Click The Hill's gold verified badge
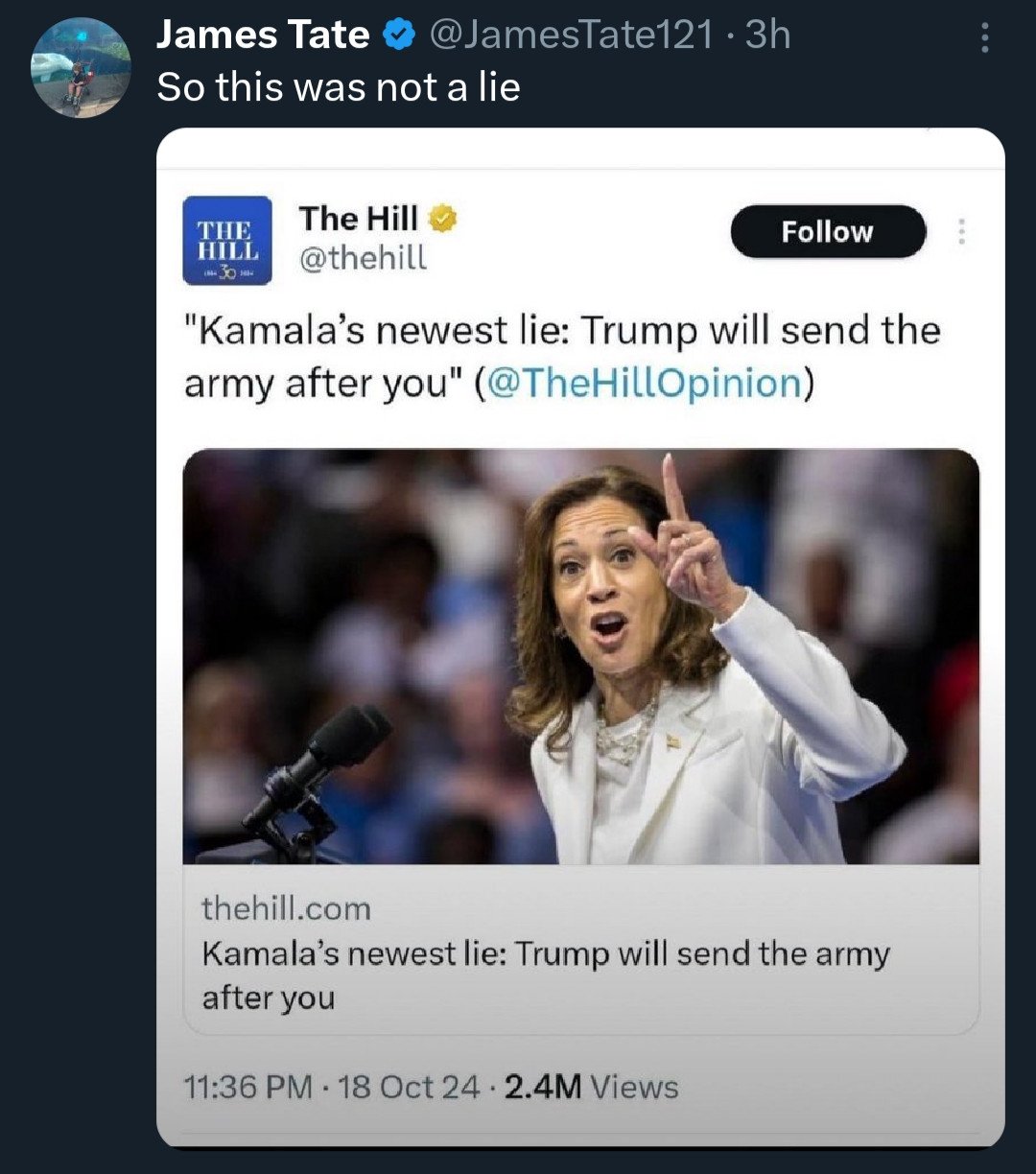The image size is (1036, 1174). (442, 220)
